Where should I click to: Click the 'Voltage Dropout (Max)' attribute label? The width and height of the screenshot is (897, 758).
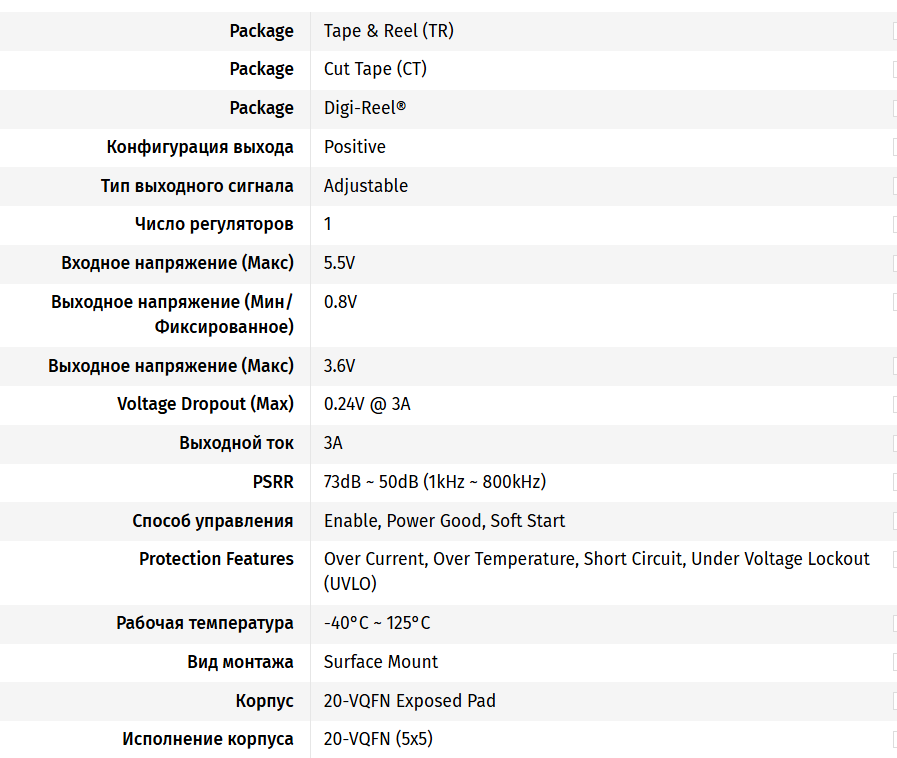pyautogui.click(x=205, y=404)
